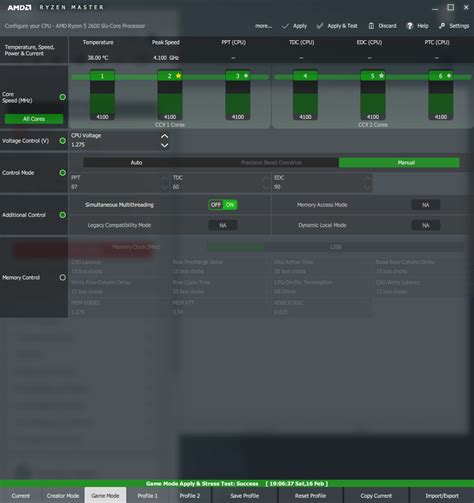Adjust core 6 speed slider bar

tap(441, 95)
